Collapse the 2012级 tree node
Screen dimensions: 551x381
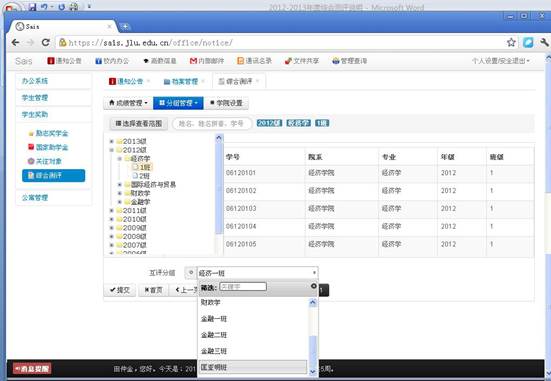[111, 150]
